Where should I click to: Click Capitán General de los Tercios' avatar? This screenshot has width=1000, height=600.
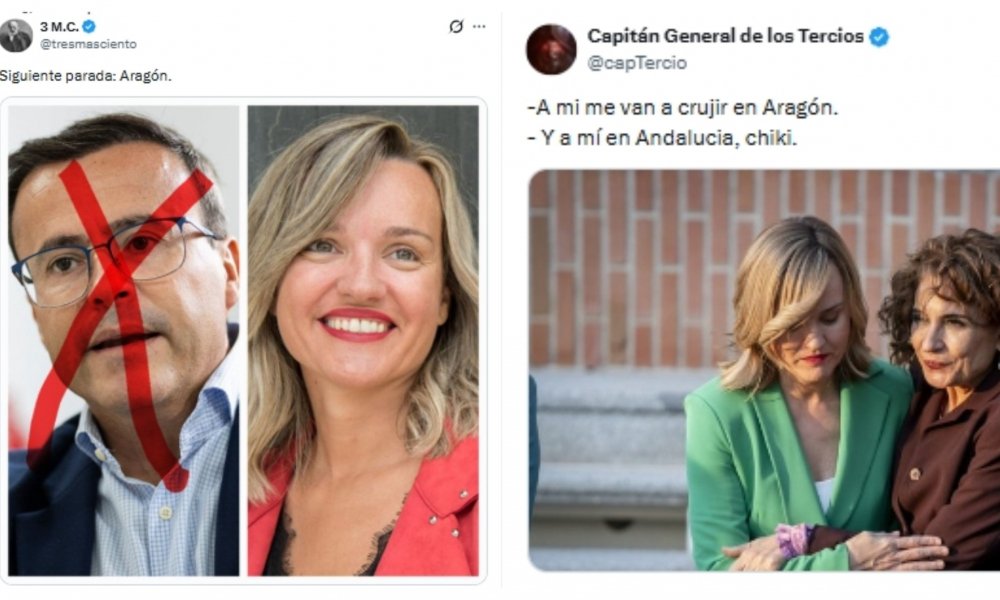[x=551, y=49]
